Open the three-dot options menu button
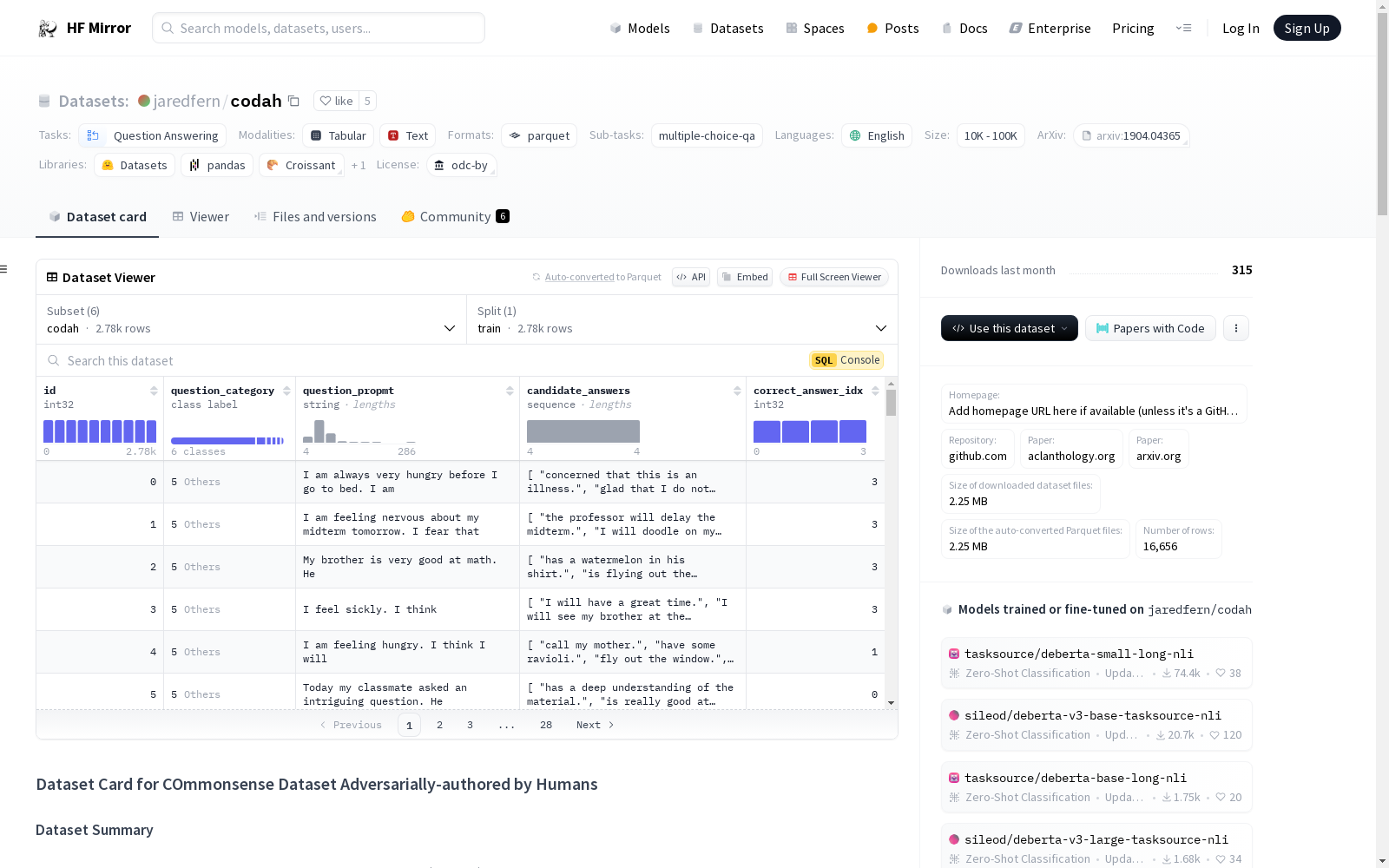This screenshot has width=1389, height=868. pos(1236,328)
